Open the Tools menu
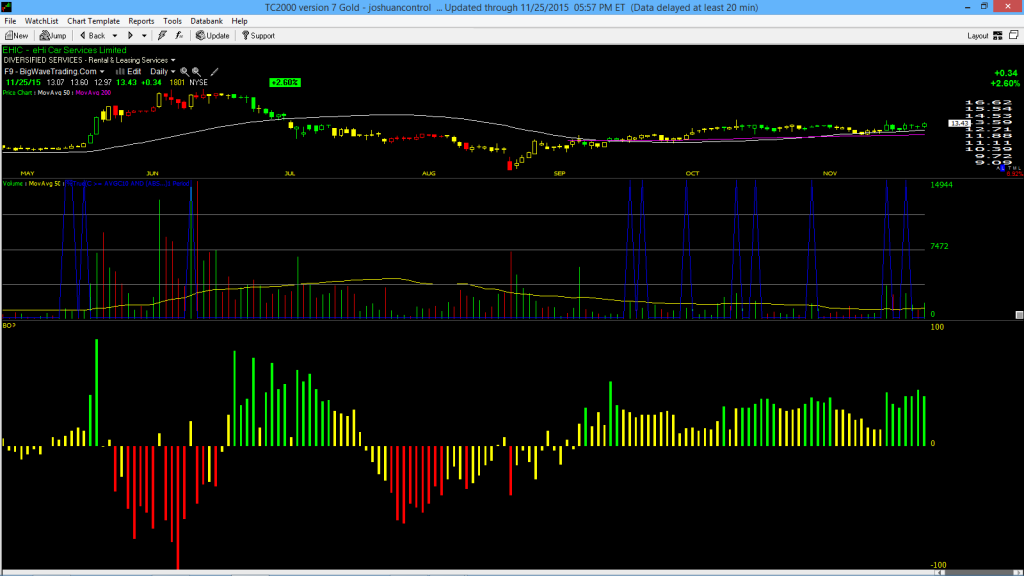Screen dimensions: 1024x576 click(172, 21)
